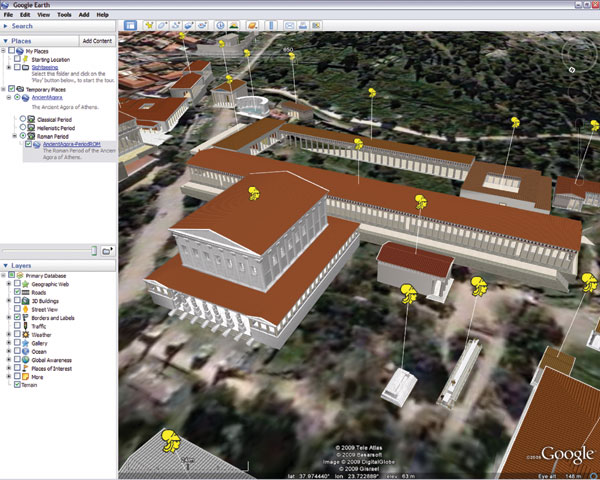The width and height of the screenshot is (600, 480).
Task: Select the Add Path tool
Action: pyautogui.click(x=176, y=23)
